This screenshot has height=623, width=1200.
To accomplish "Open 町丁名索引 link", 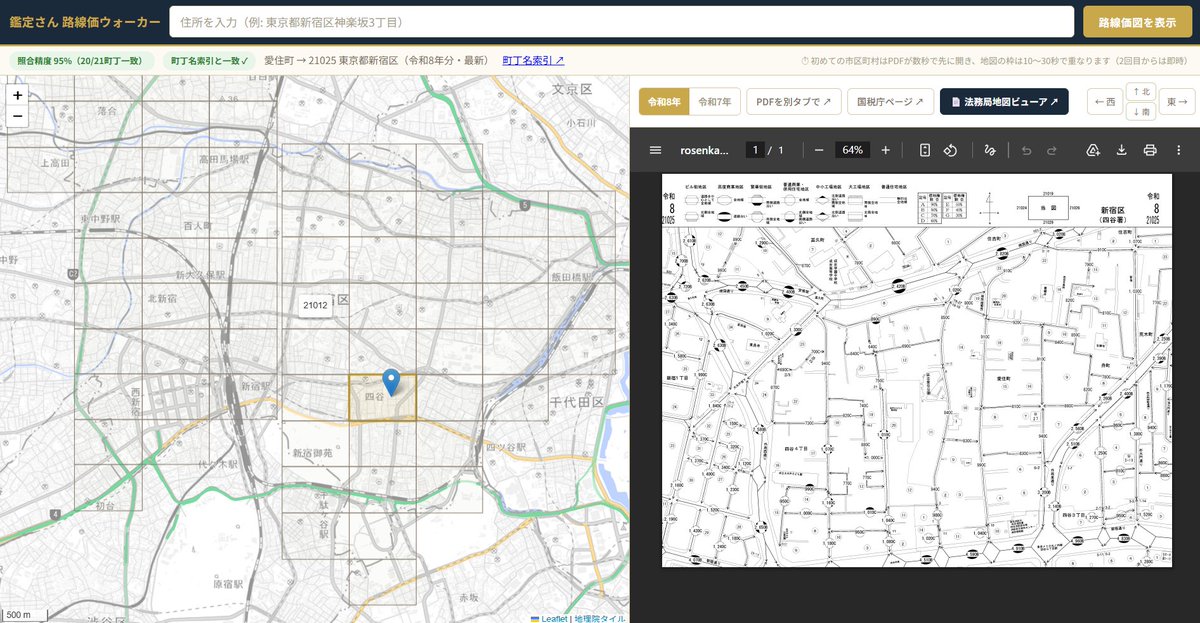I will click(533, 60).
